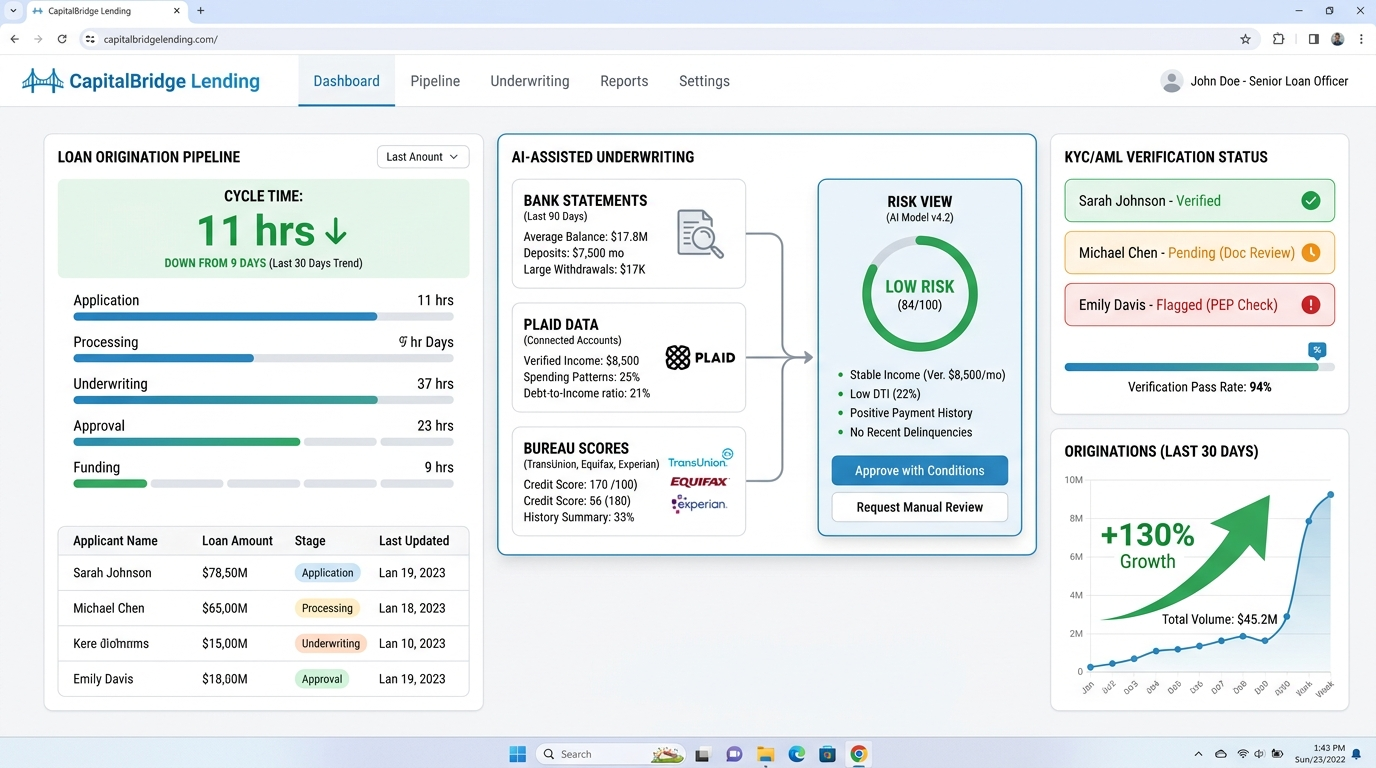Open the taskbar chat app icon
The height and width of the screenshot is (768, 1376).
[734, 754]
